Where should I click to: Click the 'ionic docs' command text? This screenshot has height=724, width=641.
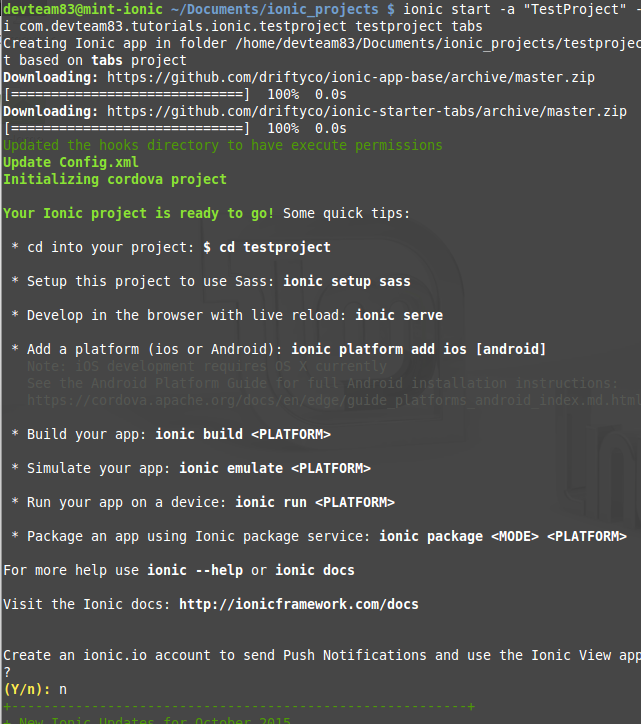click(x=315, y=570)
